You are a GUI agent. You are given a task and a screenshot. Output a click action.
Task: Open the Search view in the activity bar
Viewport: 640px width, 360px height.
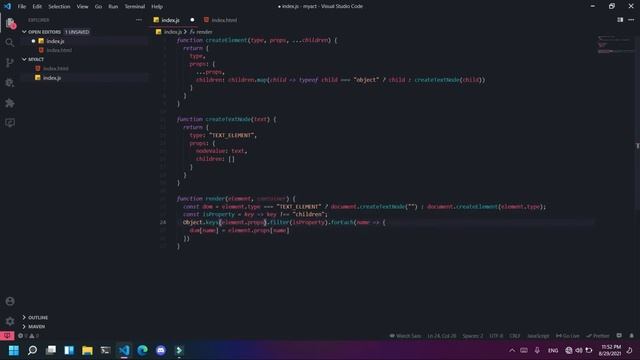pyautogui.click(x=10, y=42)
